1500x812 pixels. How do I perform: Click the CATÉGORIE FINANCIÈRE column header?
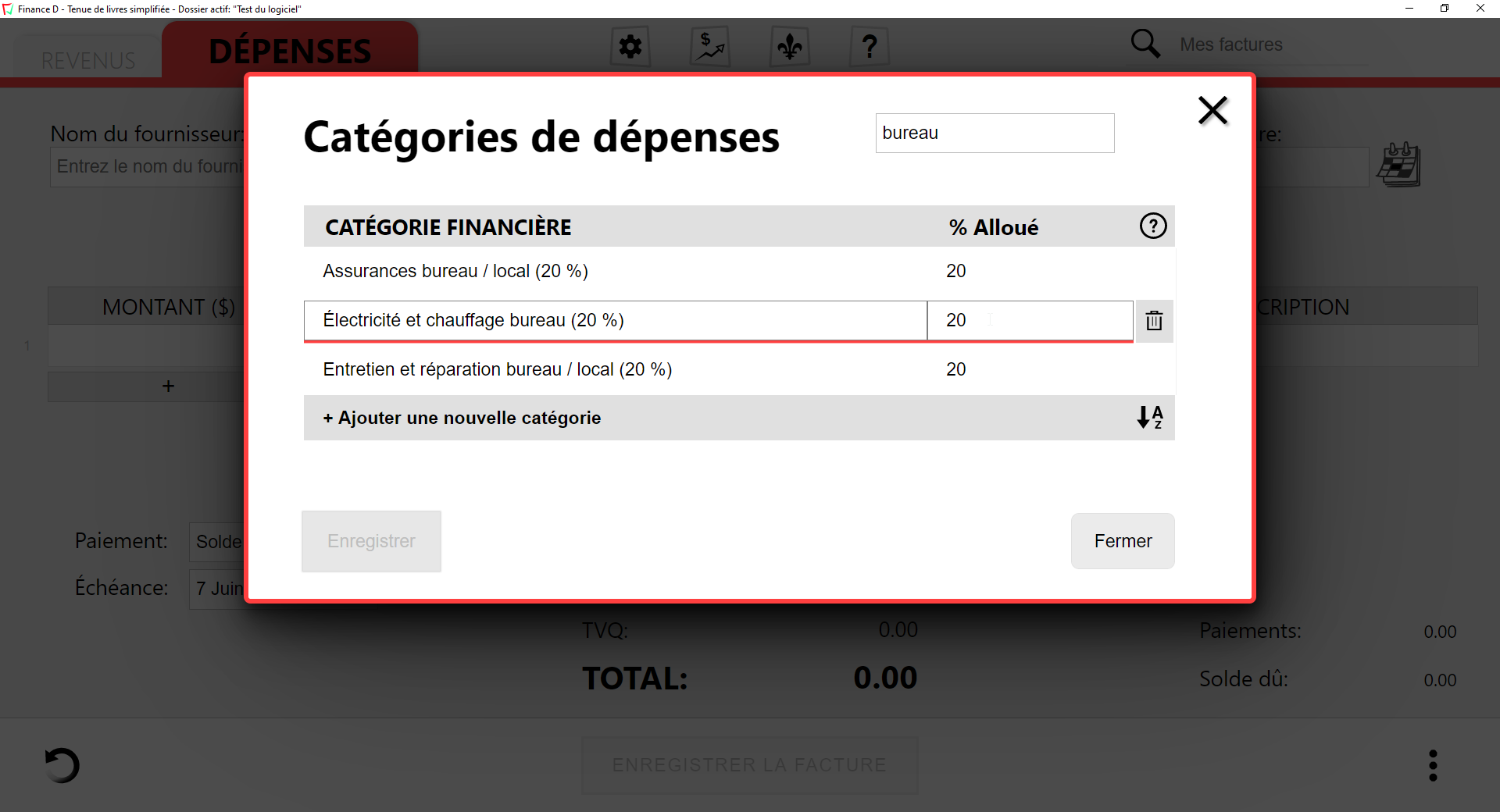448,227
